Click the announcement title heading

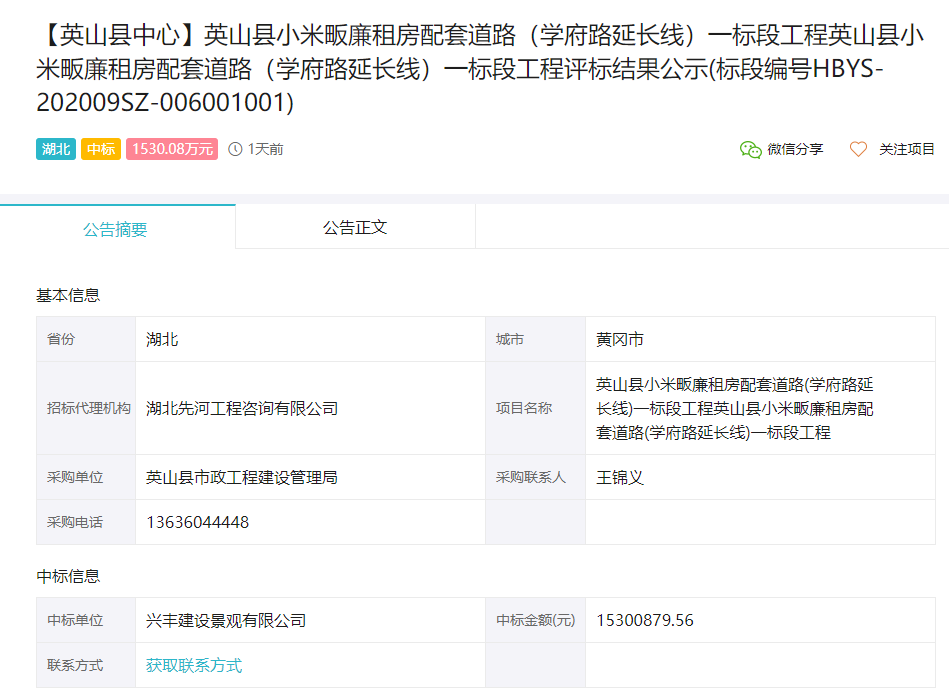pos(478,68)
